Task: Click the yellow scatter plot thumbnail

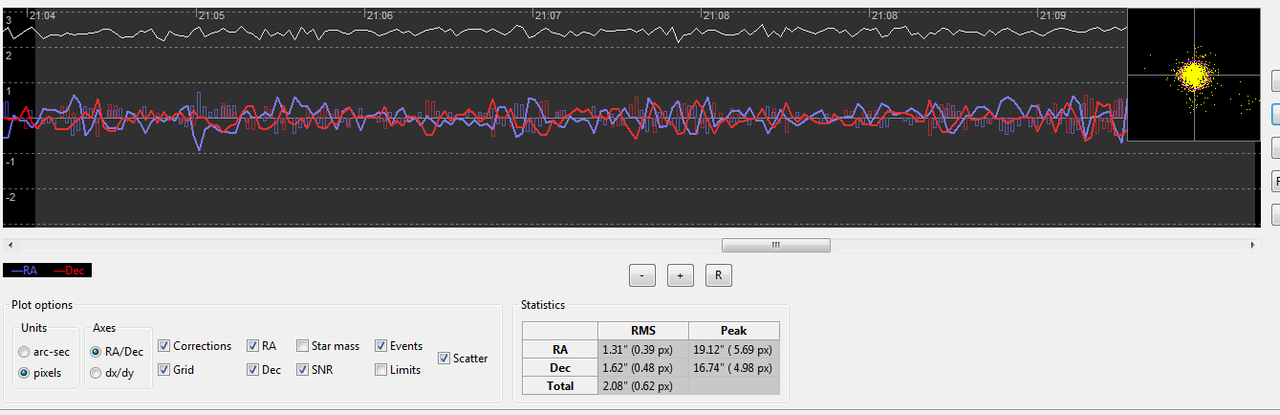Action: (1193, 75)
